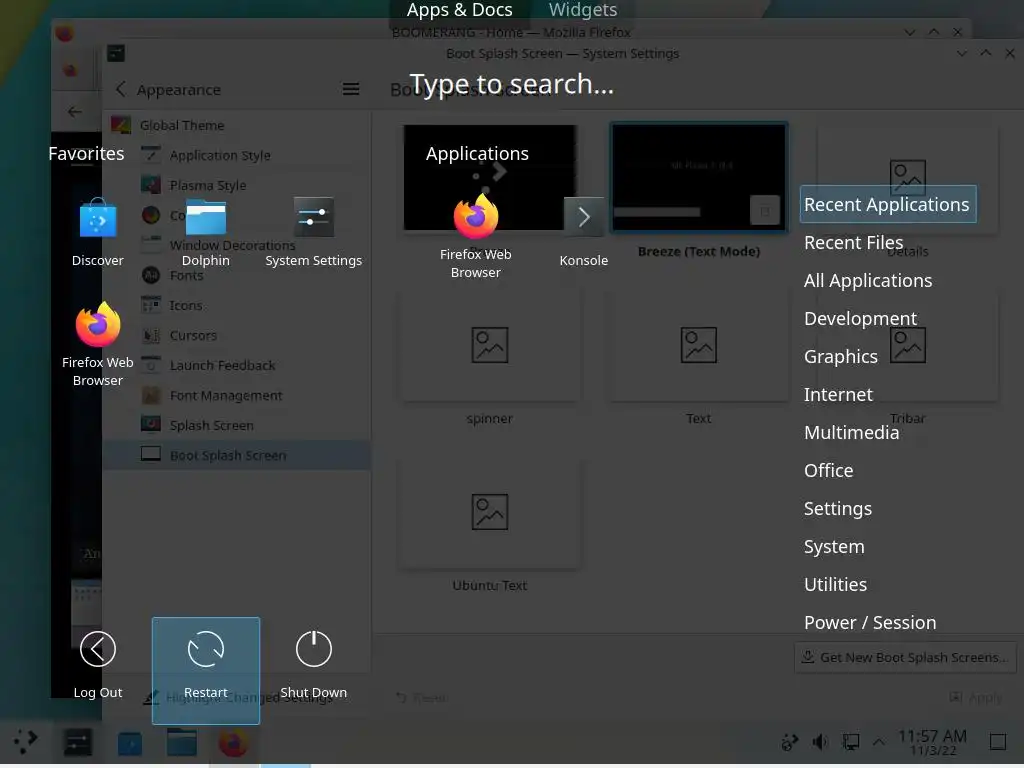Select Launch Feedback in System Settings sidebar
The height and width of the screenshot is (768, 1024).
(x=236, y=365)
